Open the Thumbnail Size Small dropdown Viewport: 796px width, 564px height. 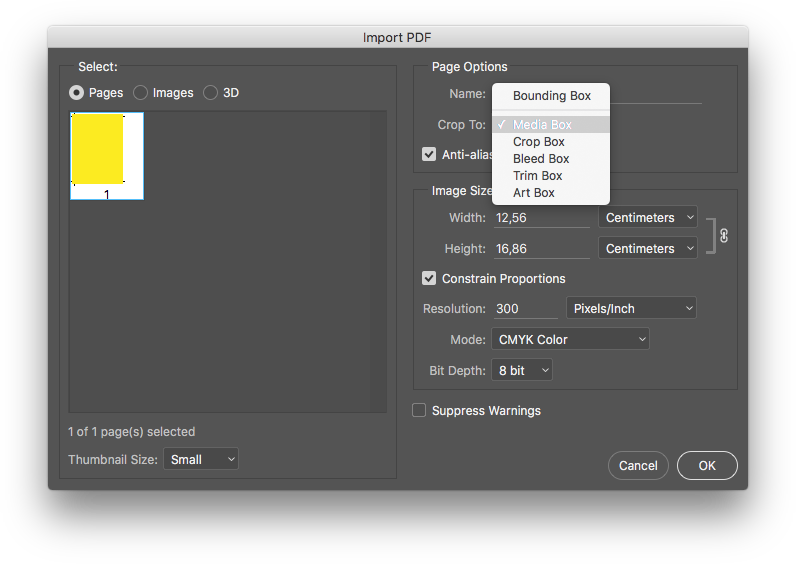click(x=201, y=459)
